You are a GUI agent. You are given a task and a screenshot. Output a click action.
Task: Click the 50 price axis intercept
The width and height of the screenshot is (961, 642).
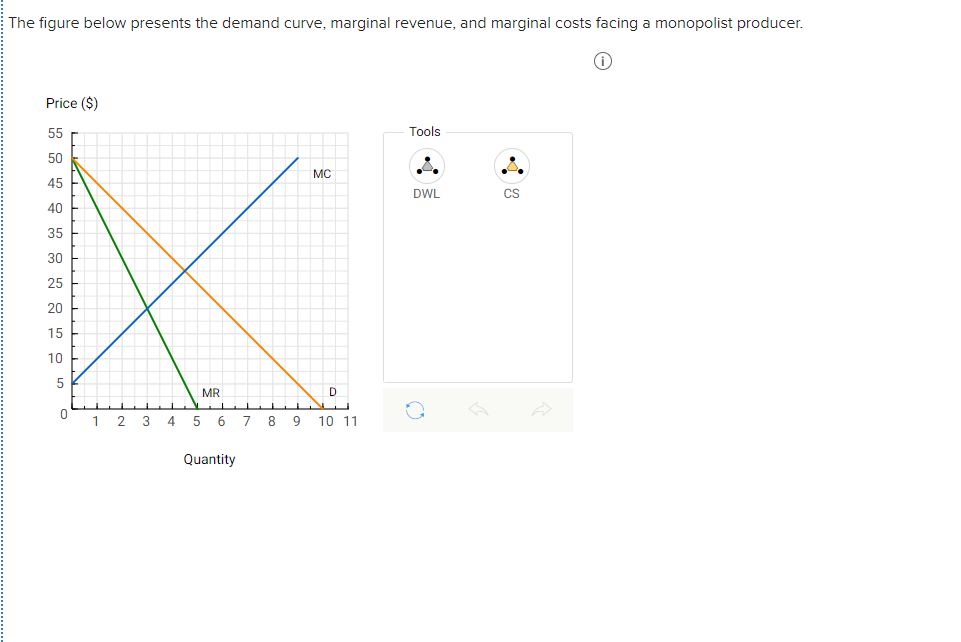click(x=72, y=158)
